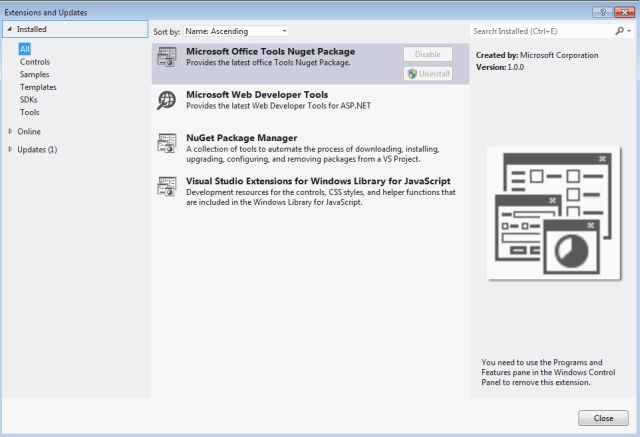640x437 pixels.
Task: Click 'Provides the latest Web Developer Tools' description
Action: click(278, 106)
